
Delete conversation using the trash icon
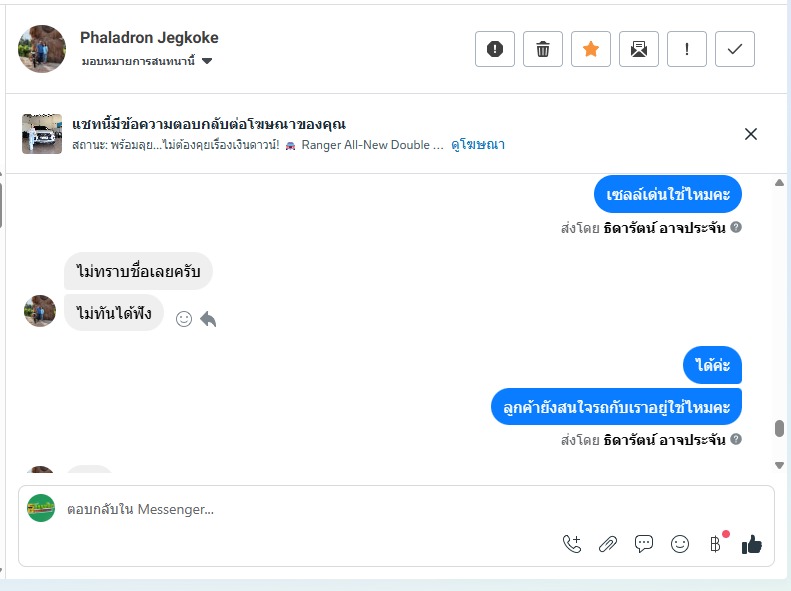(x=543, y=49)
